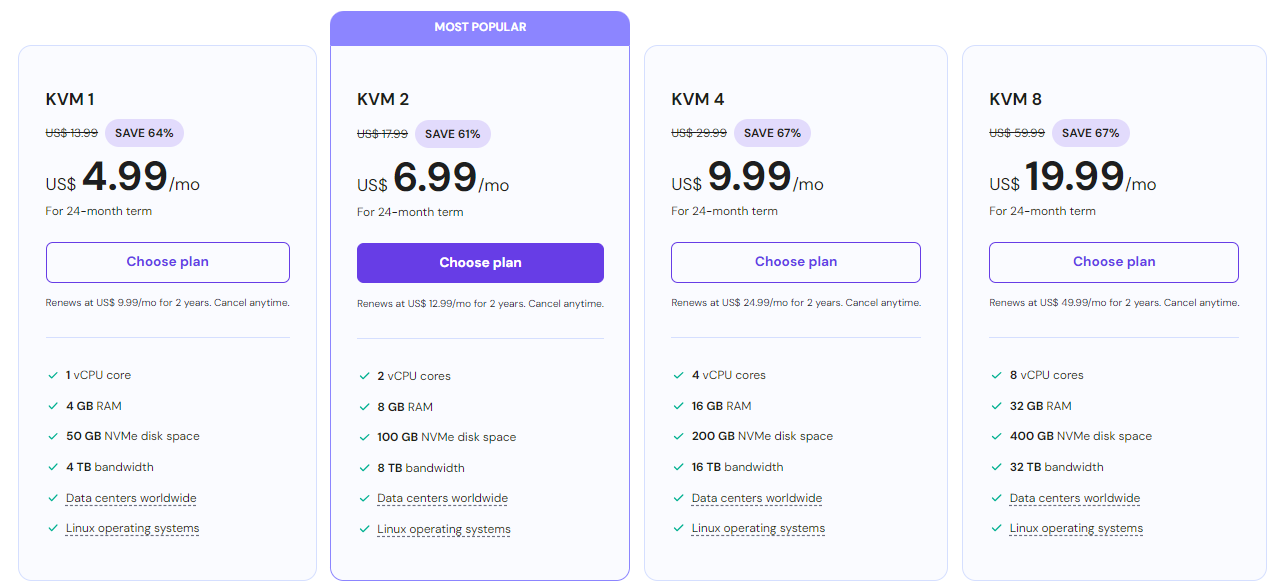
Task: Click Data centers worldwide under KVM 4
Action: [x=757, y=498]
